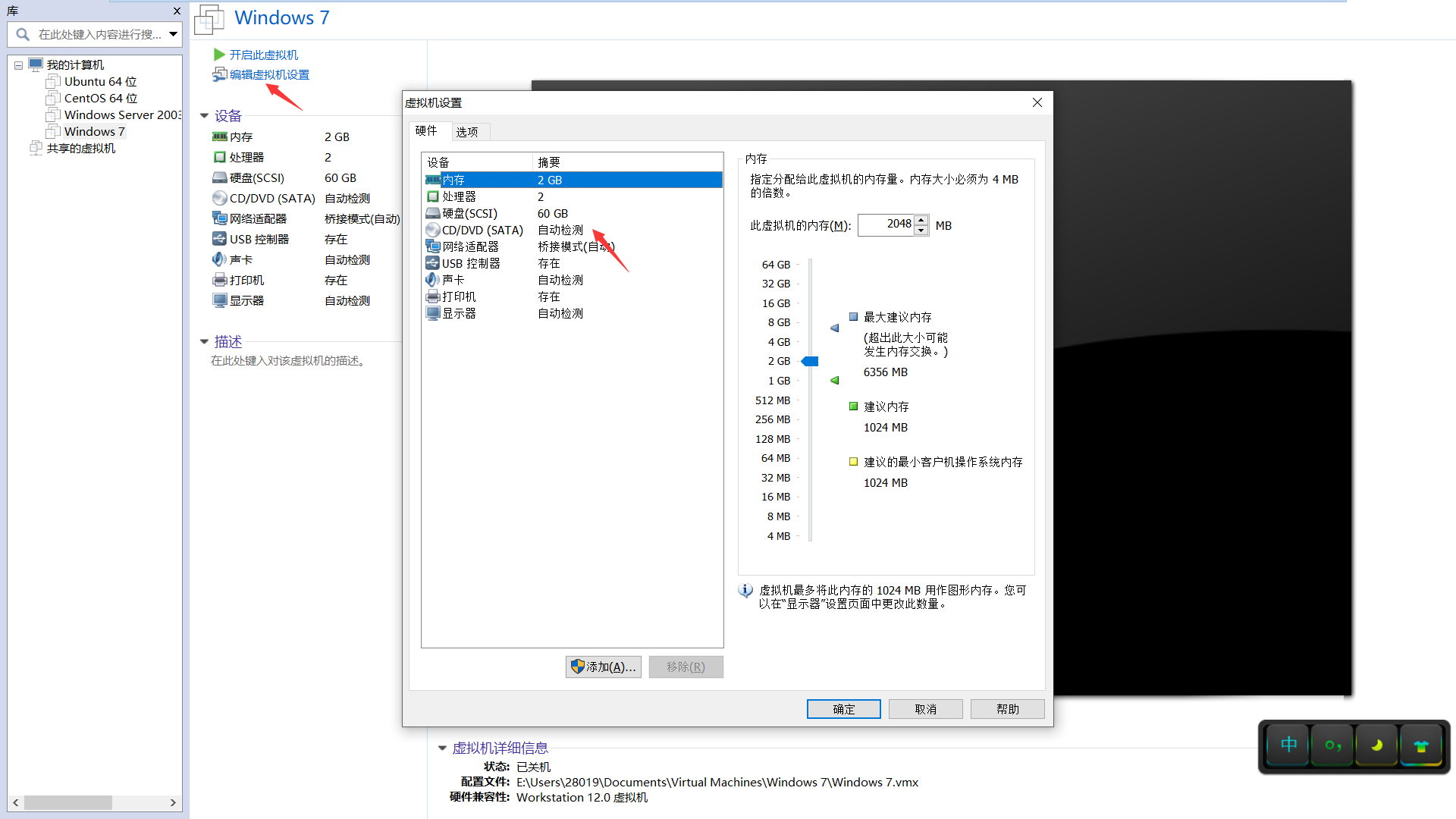The image size is (1456, 819).
Task: Collapse the My Computer tree node
Action: (18, 65)
